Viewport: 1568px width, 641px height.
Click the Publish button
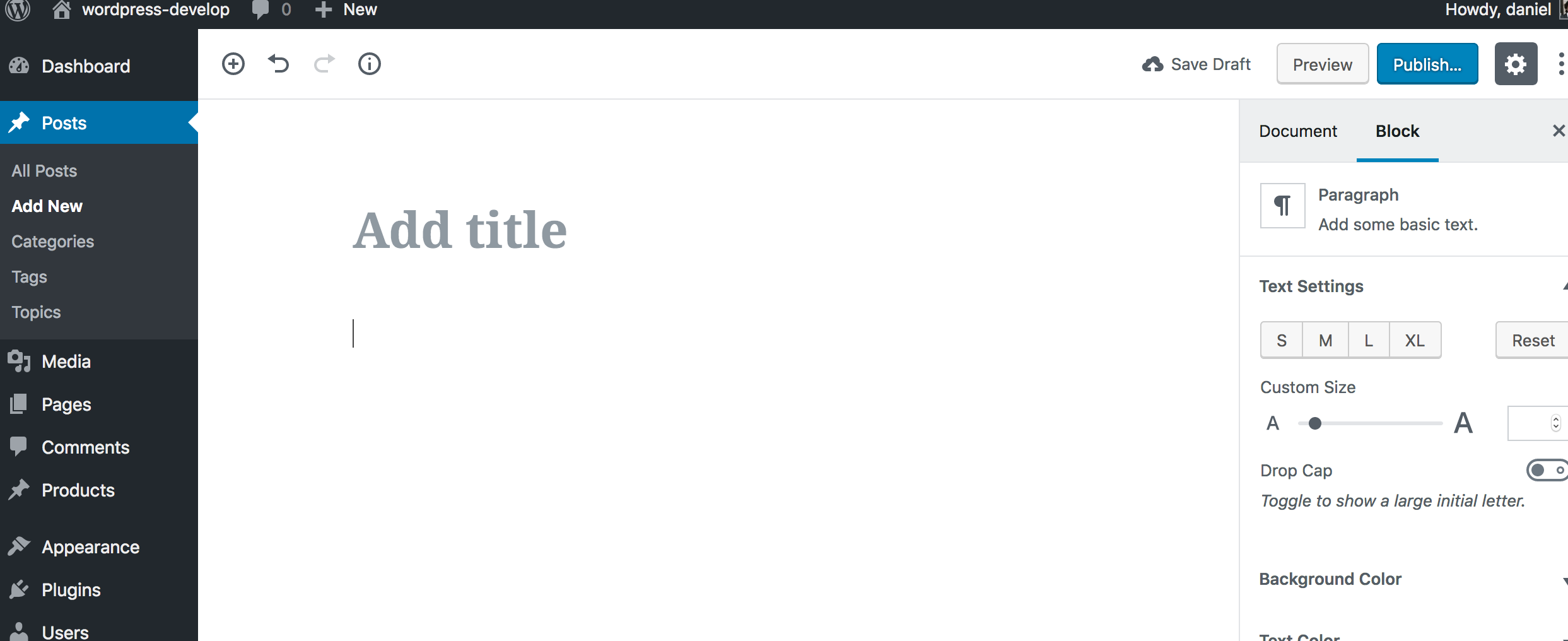click(x=1427, y=64)
